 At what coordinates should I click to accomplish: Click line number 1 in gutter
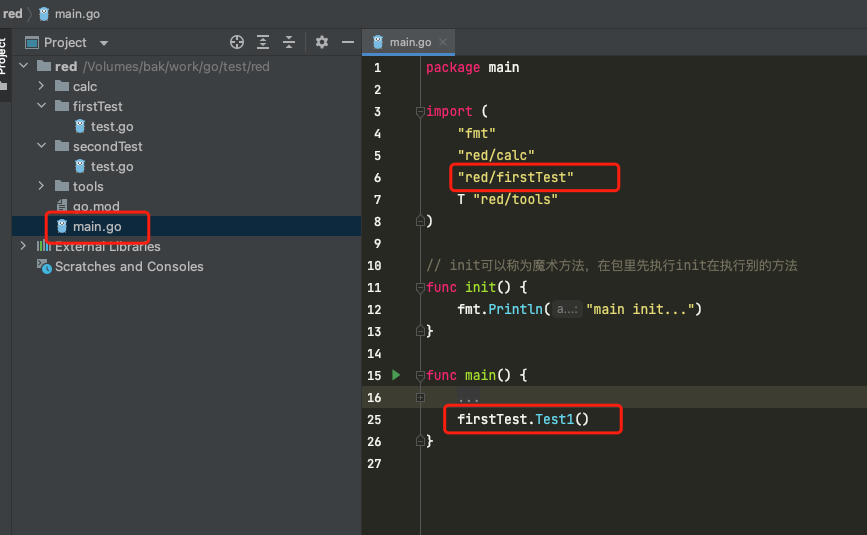coord(377,67)
